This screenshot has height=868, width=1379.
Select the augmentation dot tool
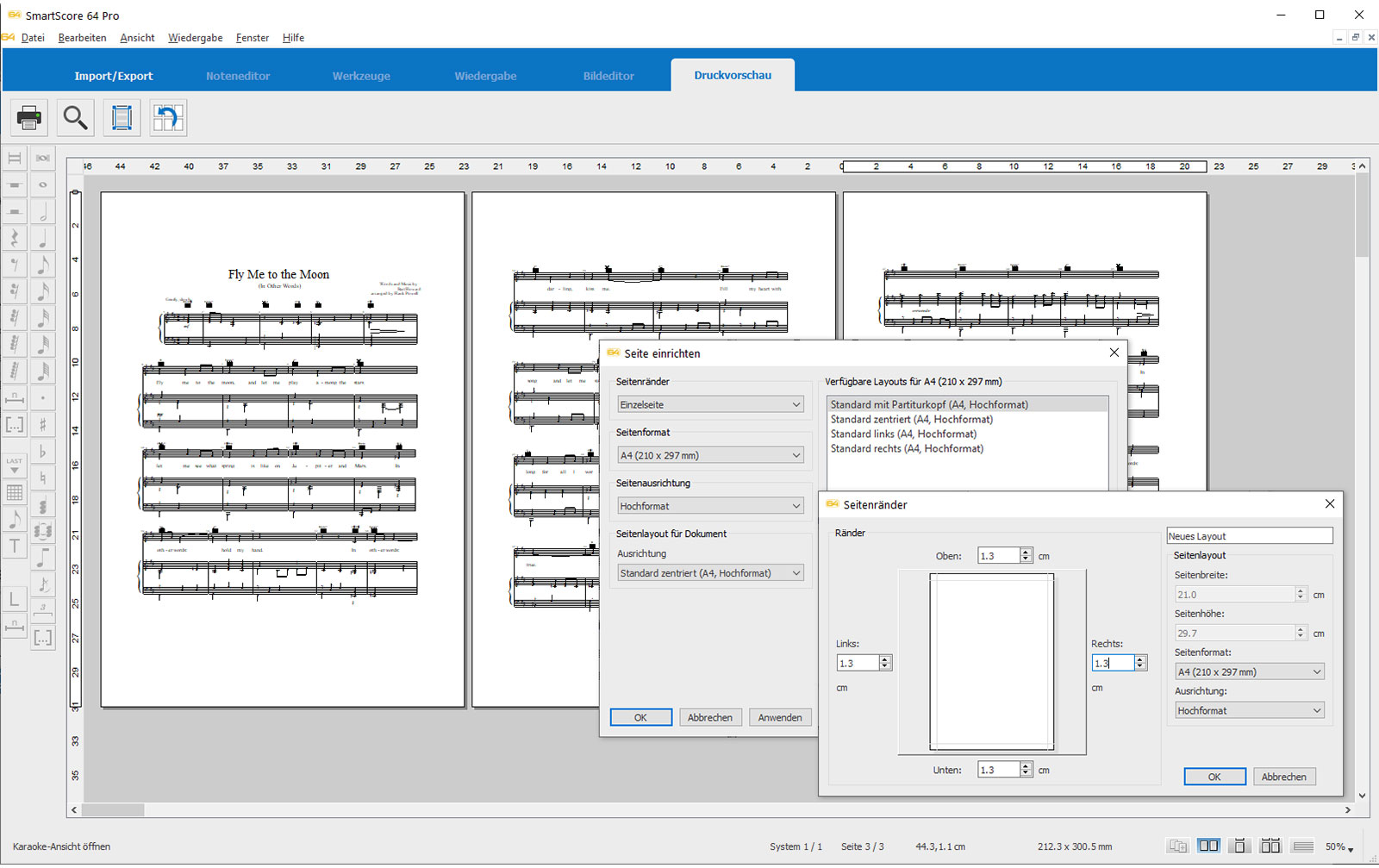43,398
